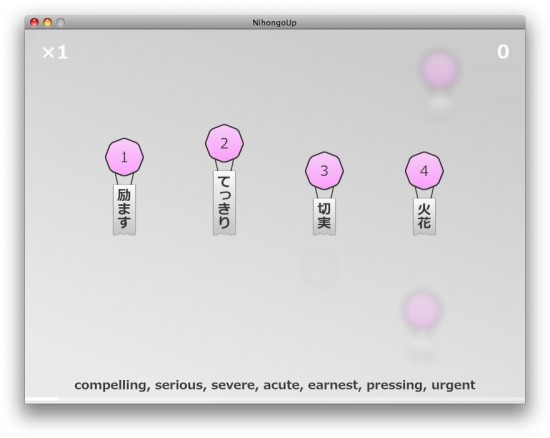
Task: Close the NihongoUp window with the red button
Action: tap(34, 22)
